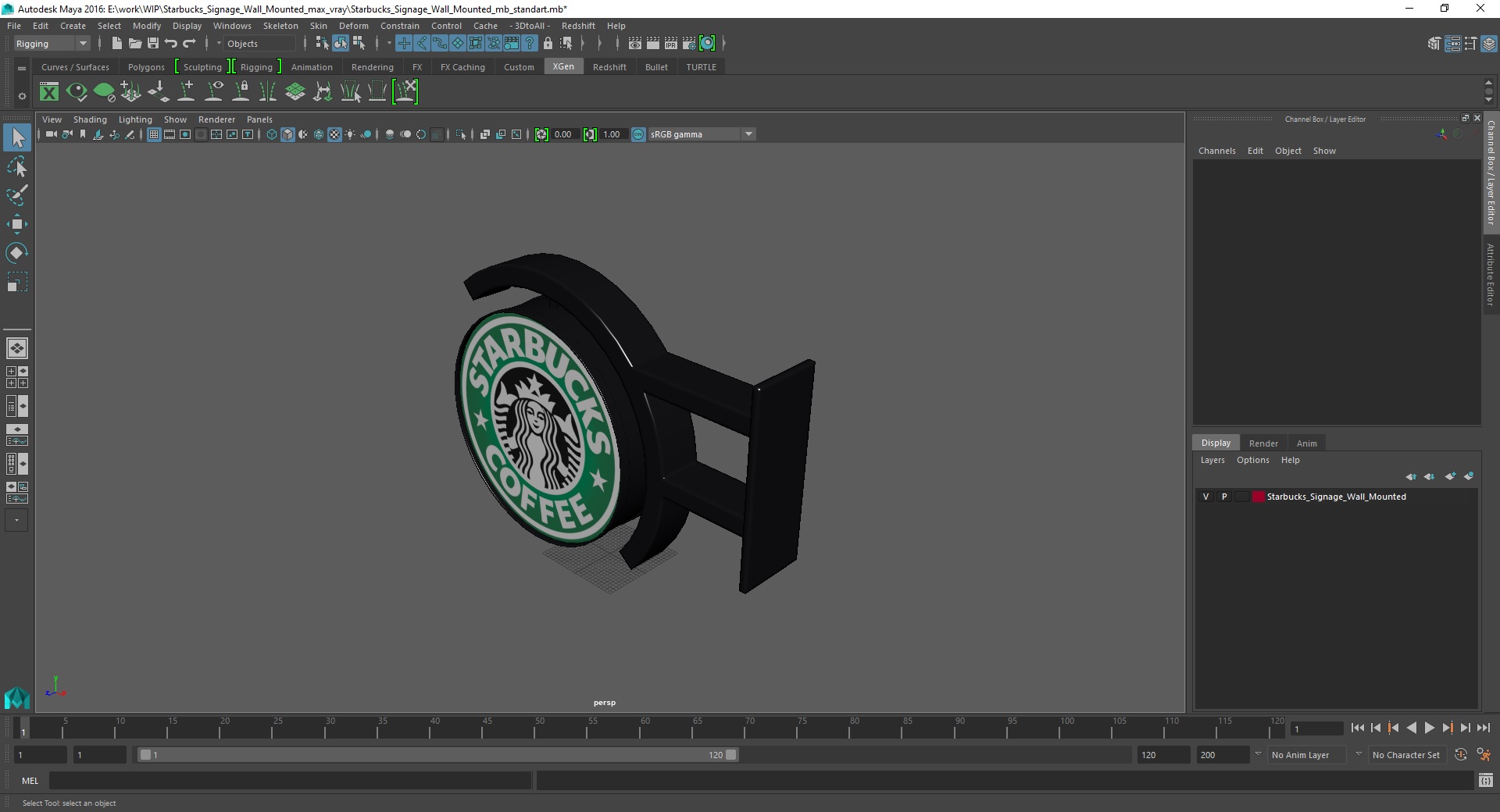Toggle the color management ON button
This screenshot has width=1500, height=812.
[x=638, y=134]
